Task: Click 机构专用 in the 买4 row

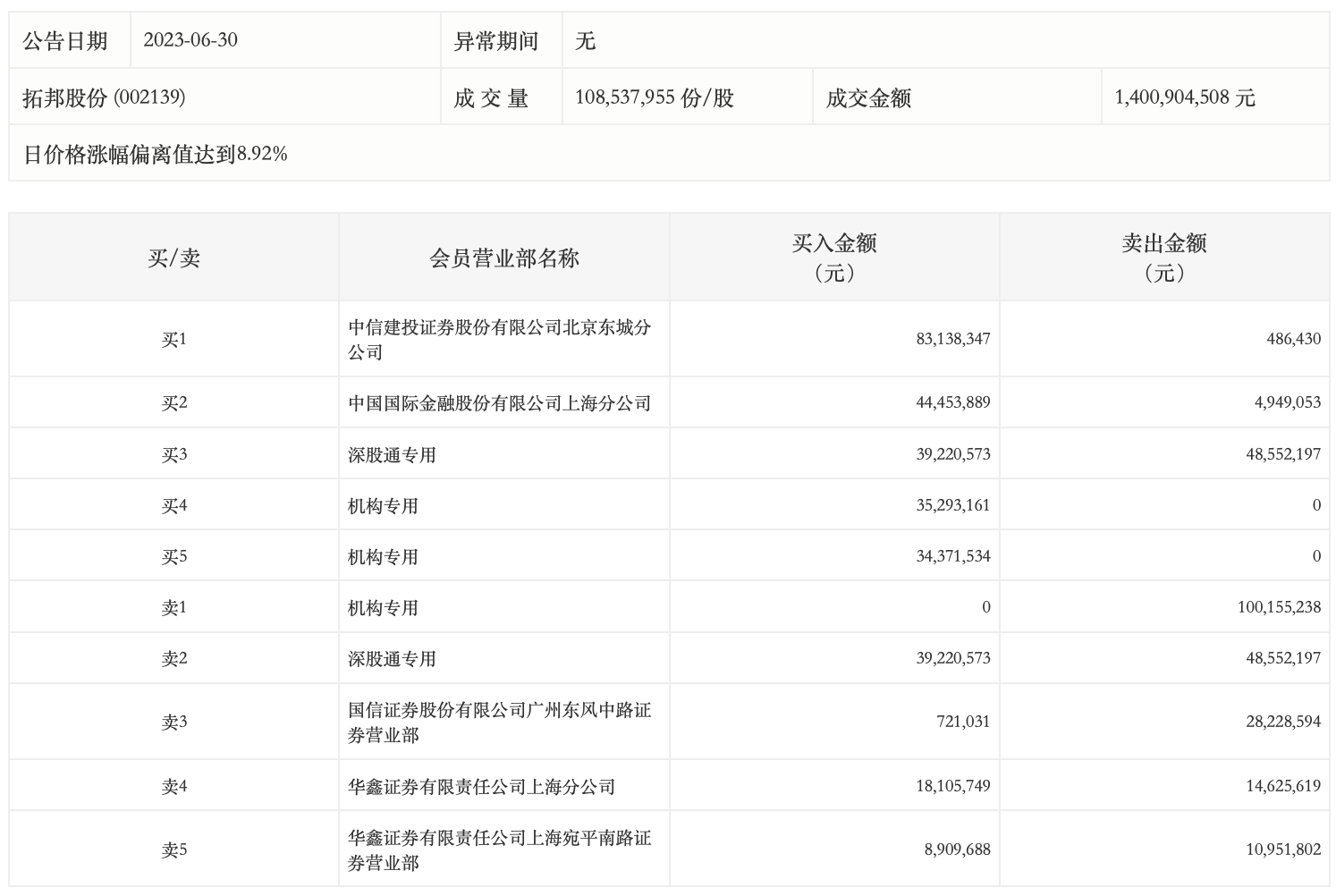Action: pyautogui.click(x=383, y=506)
